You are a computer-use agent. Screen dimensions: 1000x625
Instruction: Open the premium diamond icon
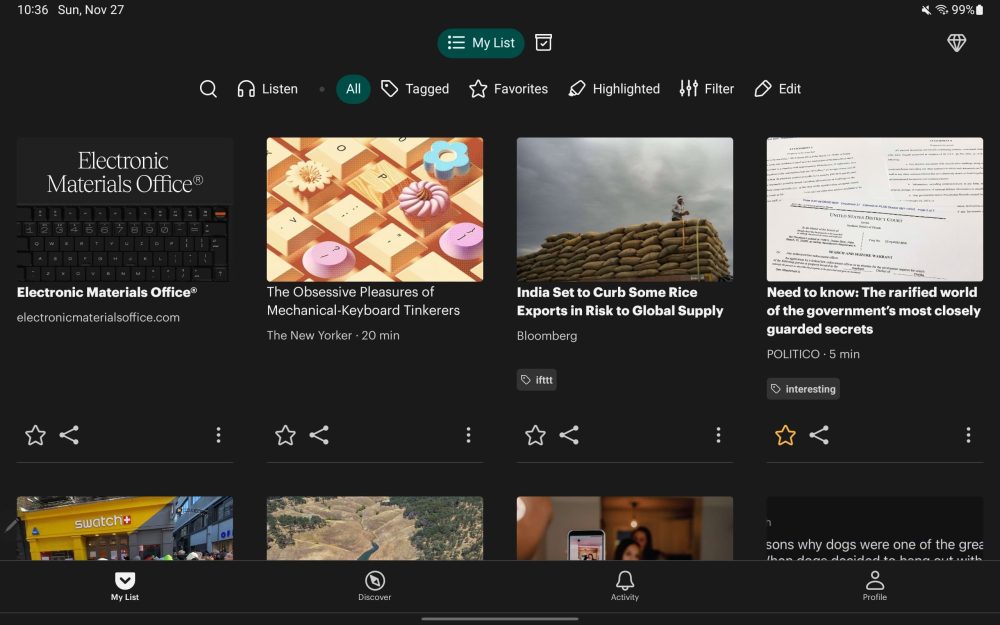[956, 42]
